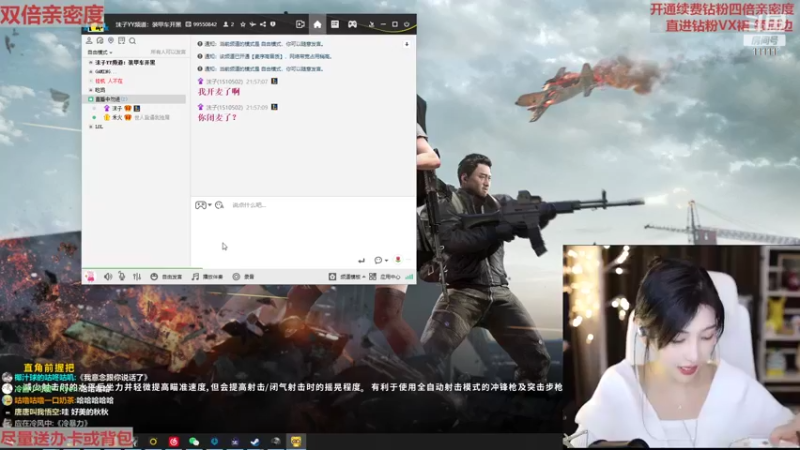800x450 pixels.
Task: Open the members icon above channel tree
Action: tap(89, 40)
